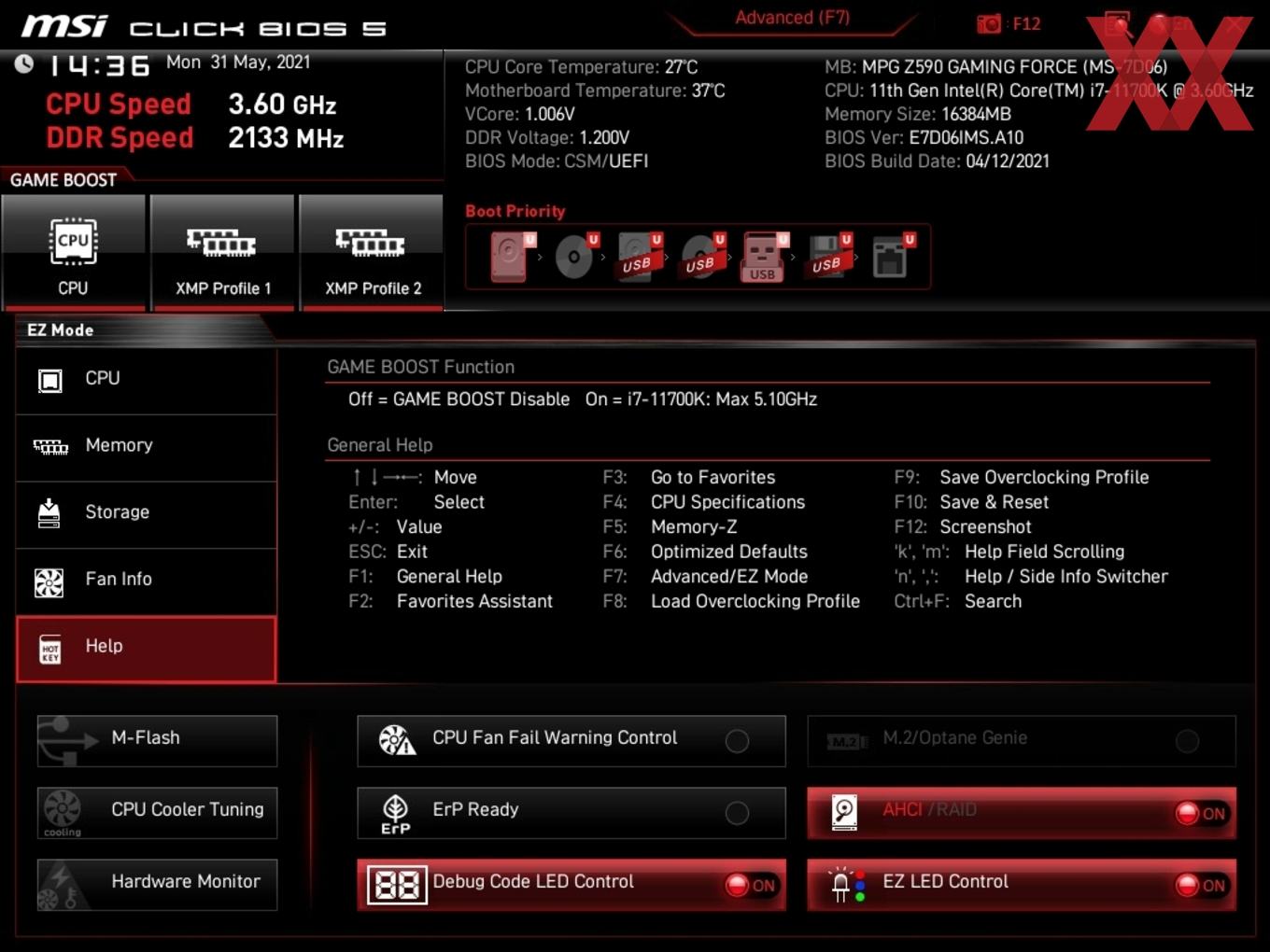Image resolution: width=1270 pixels, height=952 pixels.
Task: Select the USB optical drive boot device icon
Action: click(701, 257)
